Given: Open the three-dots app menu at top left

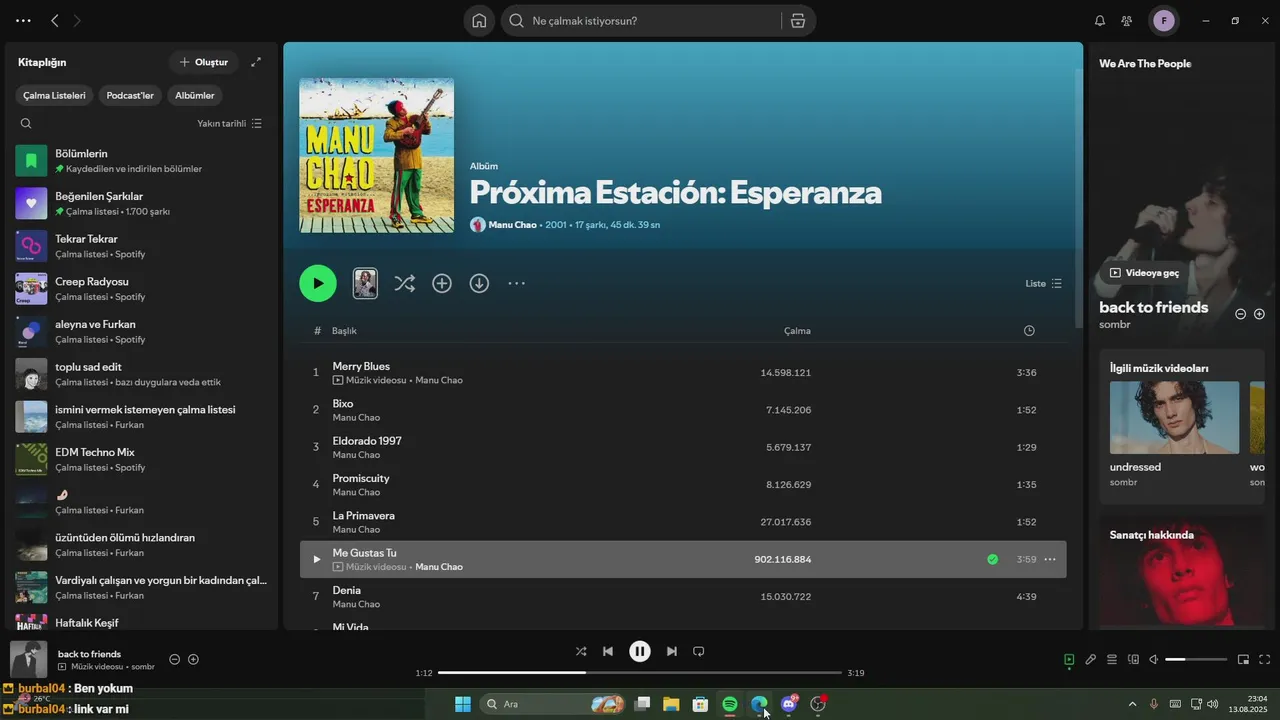Looking at the screenshot, I should (23, 21).
